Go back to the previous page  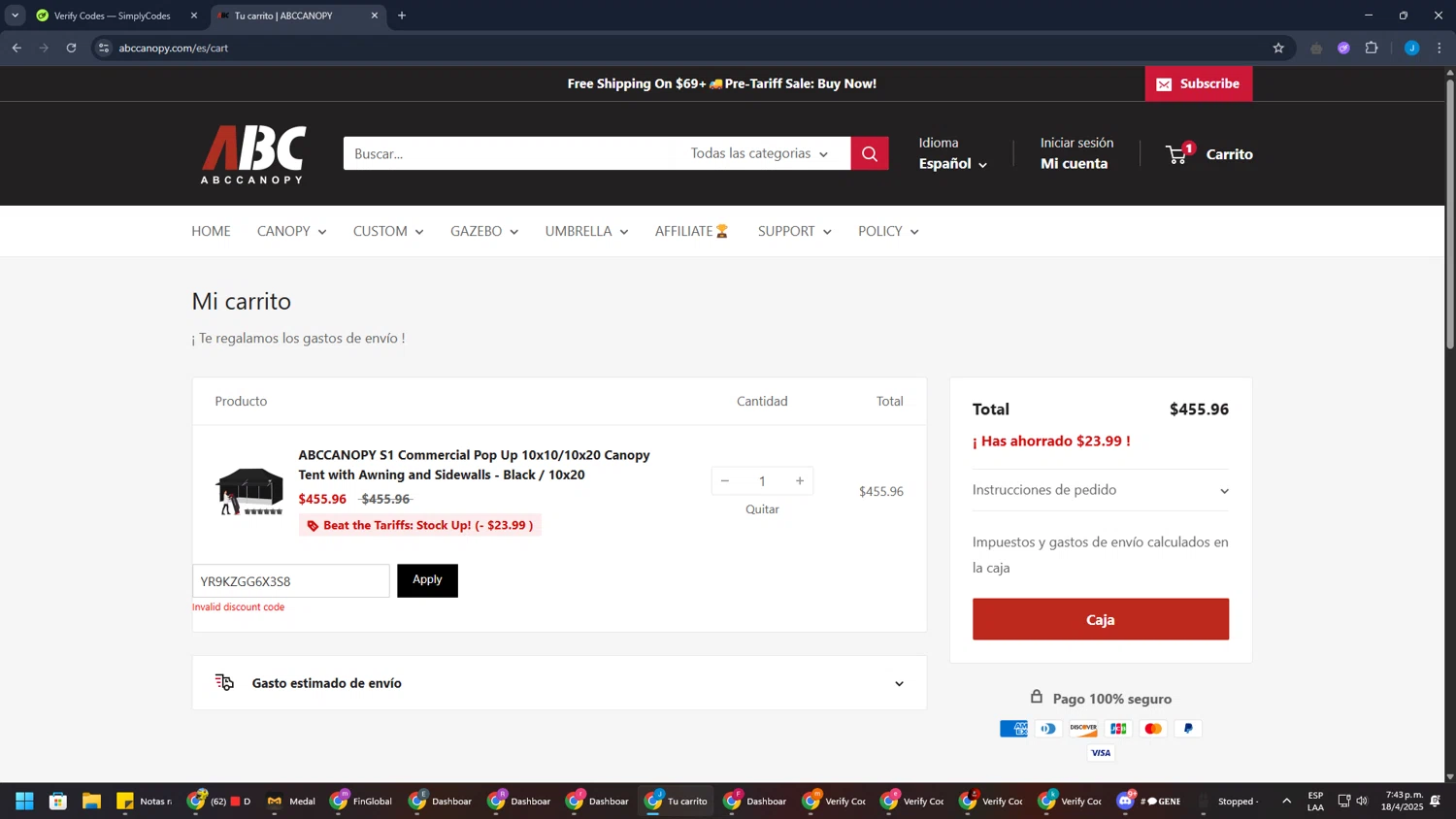coord(17,48)
